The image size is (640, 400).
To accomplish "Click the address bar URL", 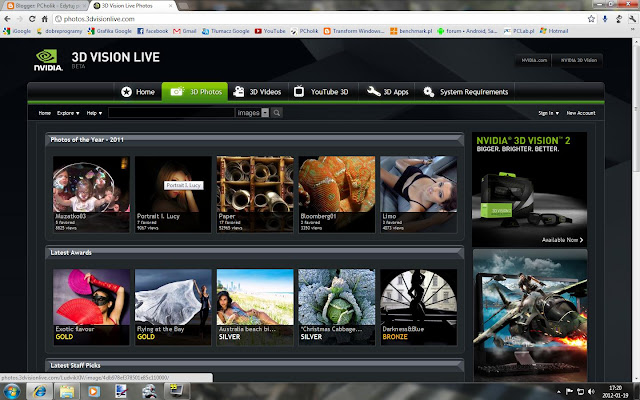I will click(x=99, y=19).
